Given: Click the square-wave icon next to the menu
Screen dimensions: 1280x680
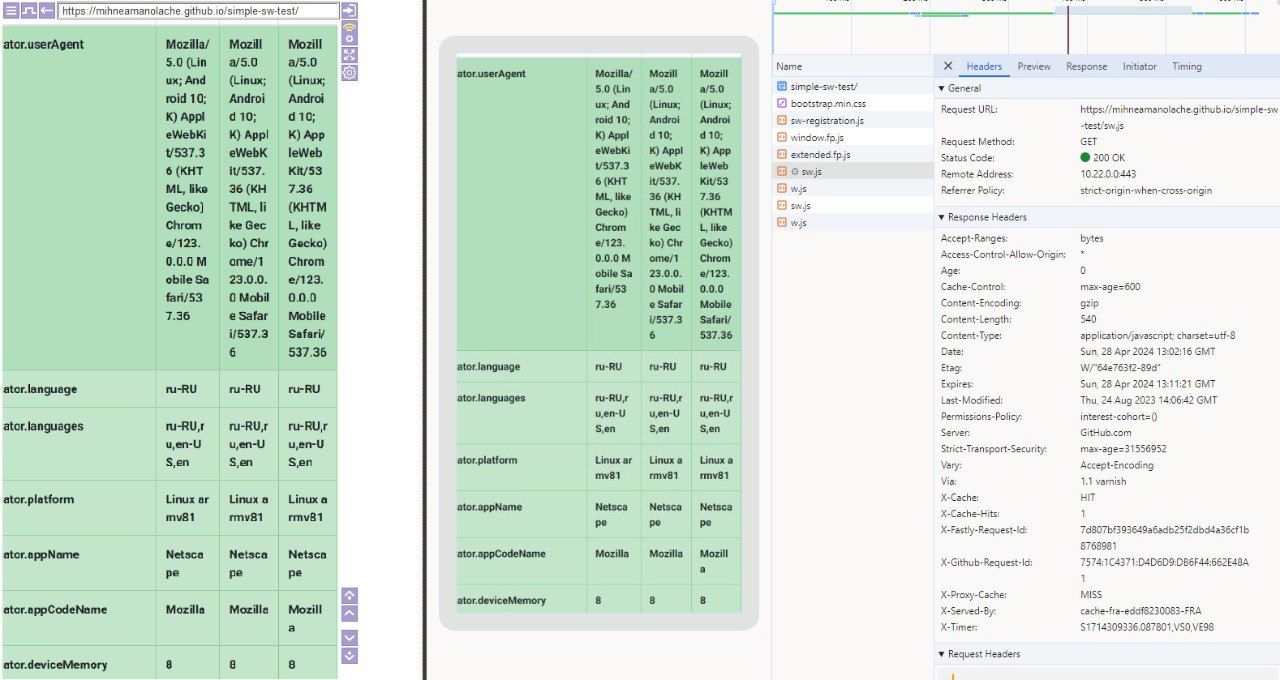Looking at the screenshot, I should click(29, 11).
